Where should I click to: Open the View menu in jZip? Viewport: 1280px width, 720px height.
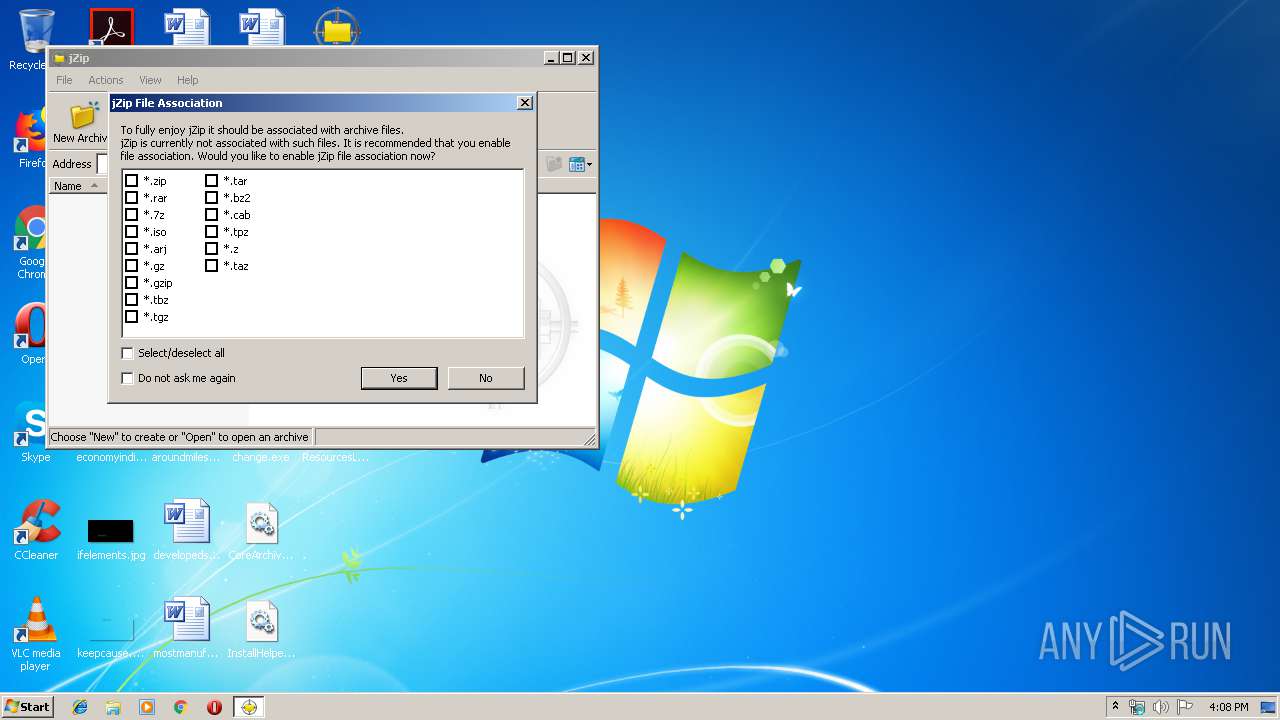click(x=150, y=80)
